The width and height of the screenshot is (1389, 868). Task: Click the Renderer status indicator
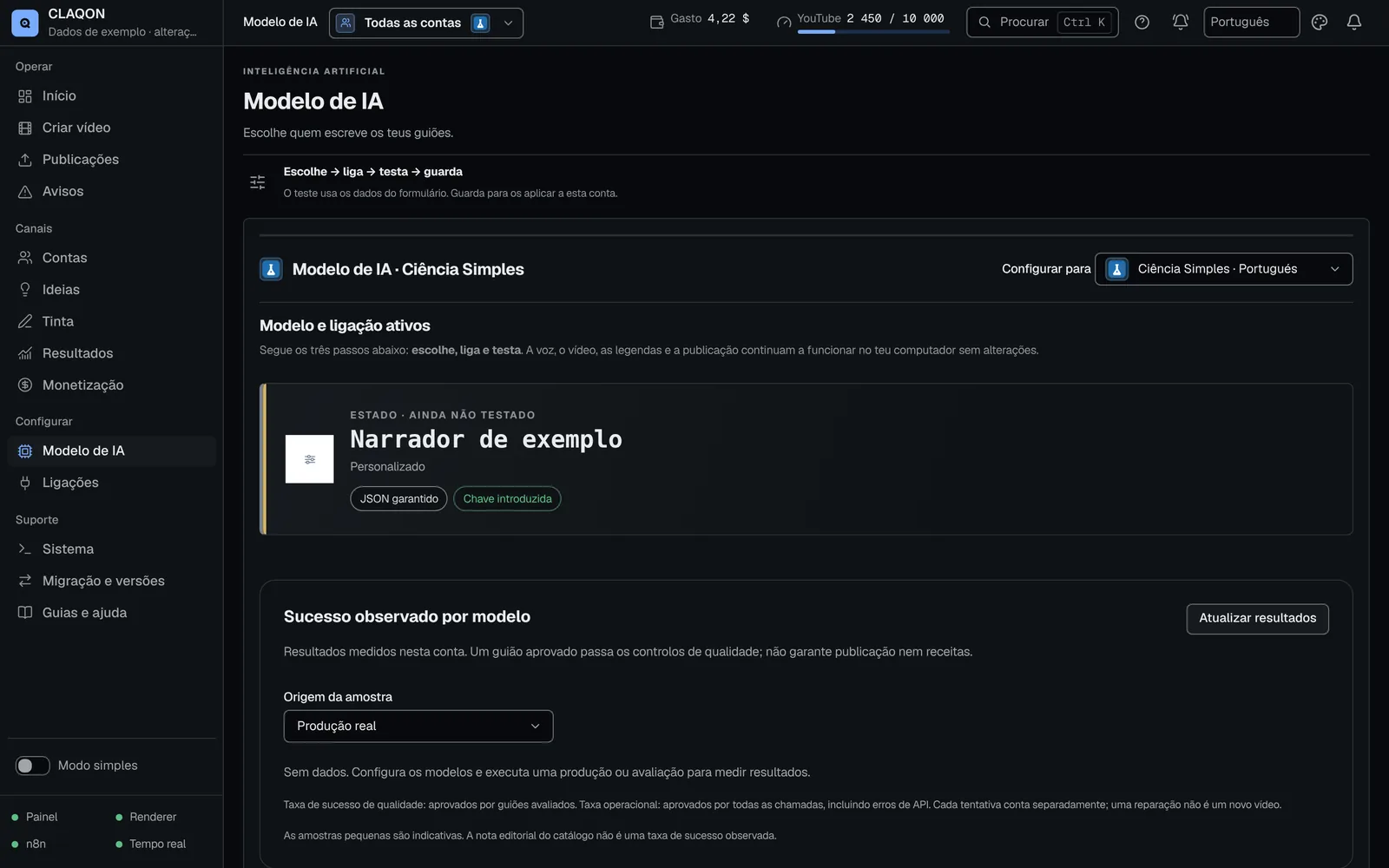(x=146, y=818)
